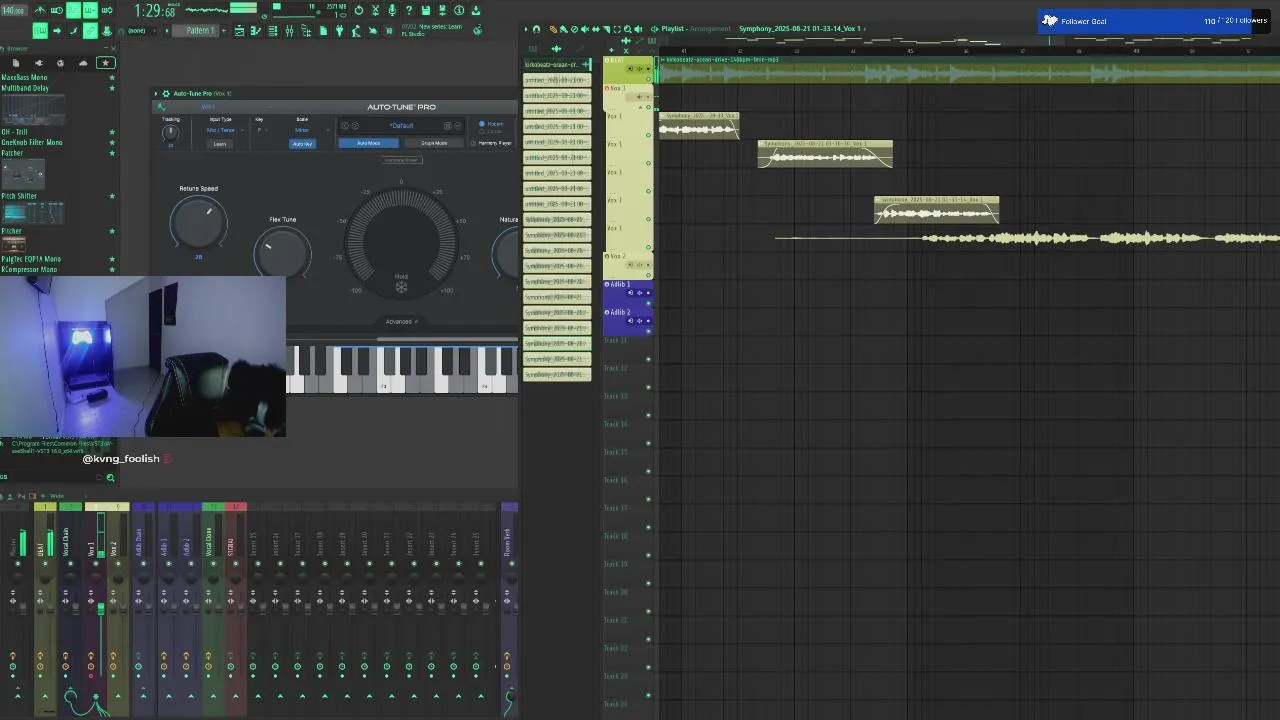1280x720 pixels.
Task: Click the Auto-Tune Pro gear settings icon
Action: pyautogui.click(x=166, y=94)
